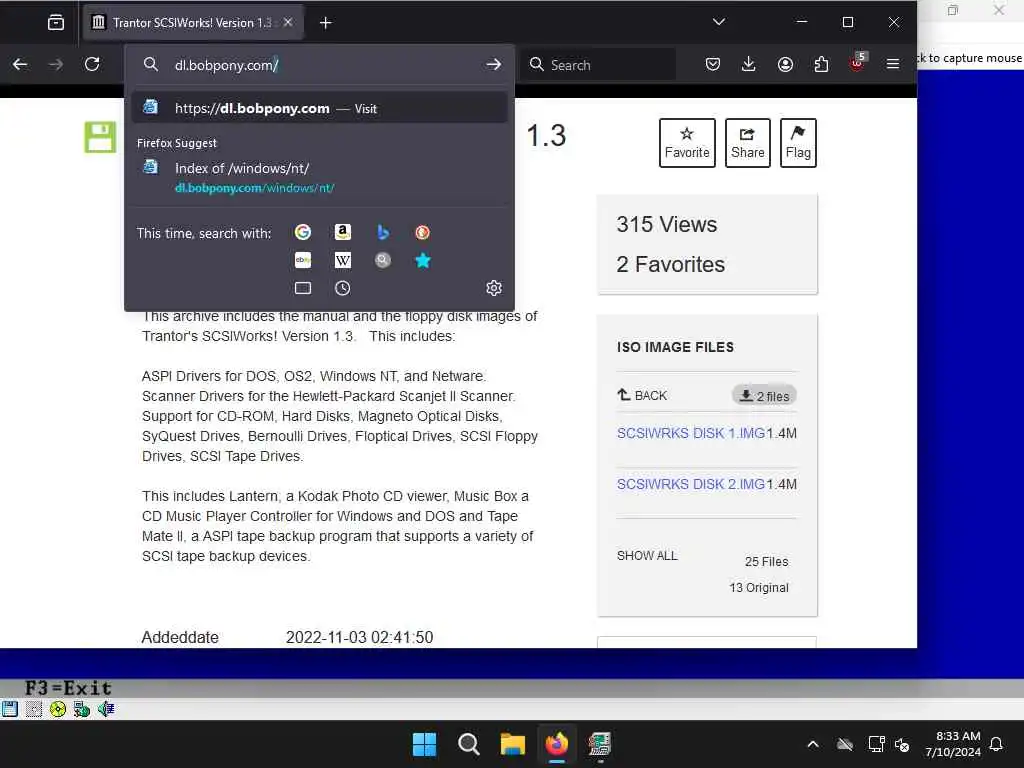
Task: Click inside the dl.bobpony.com address field
Action: tap(320, 65)
